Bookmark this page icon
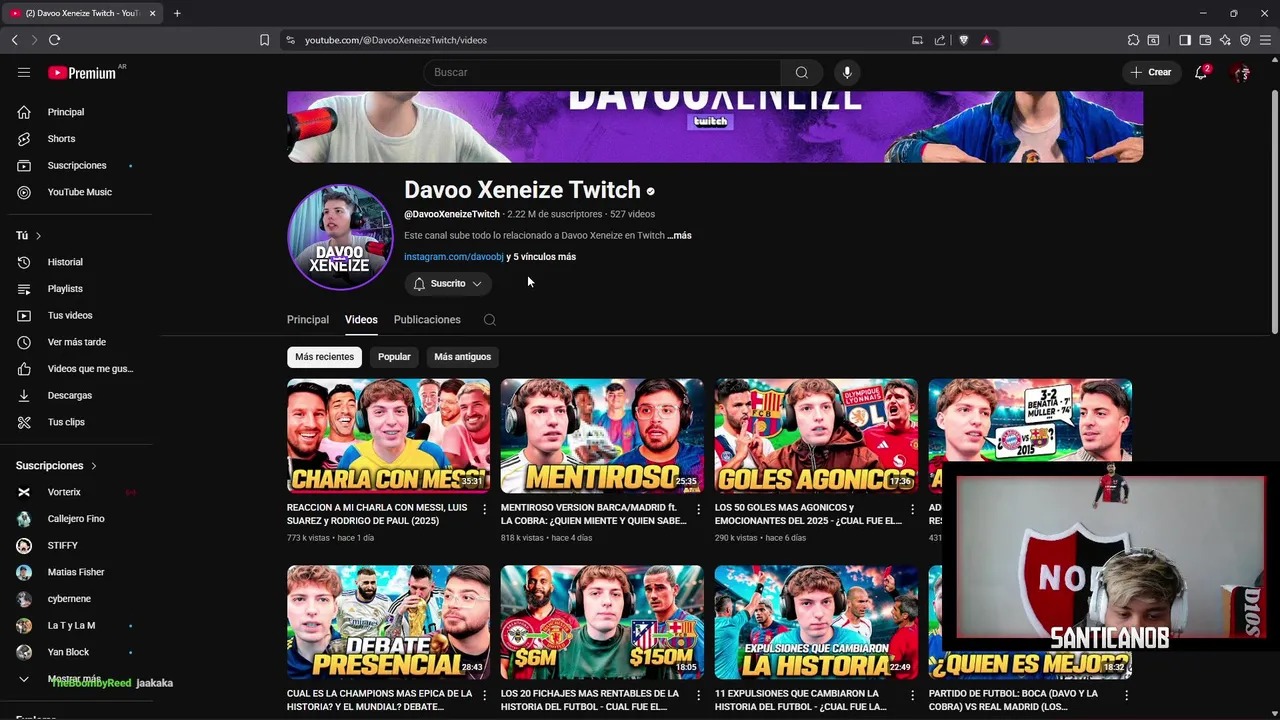The width and height of the screenshot is (1280, 720). coord(264,40)
